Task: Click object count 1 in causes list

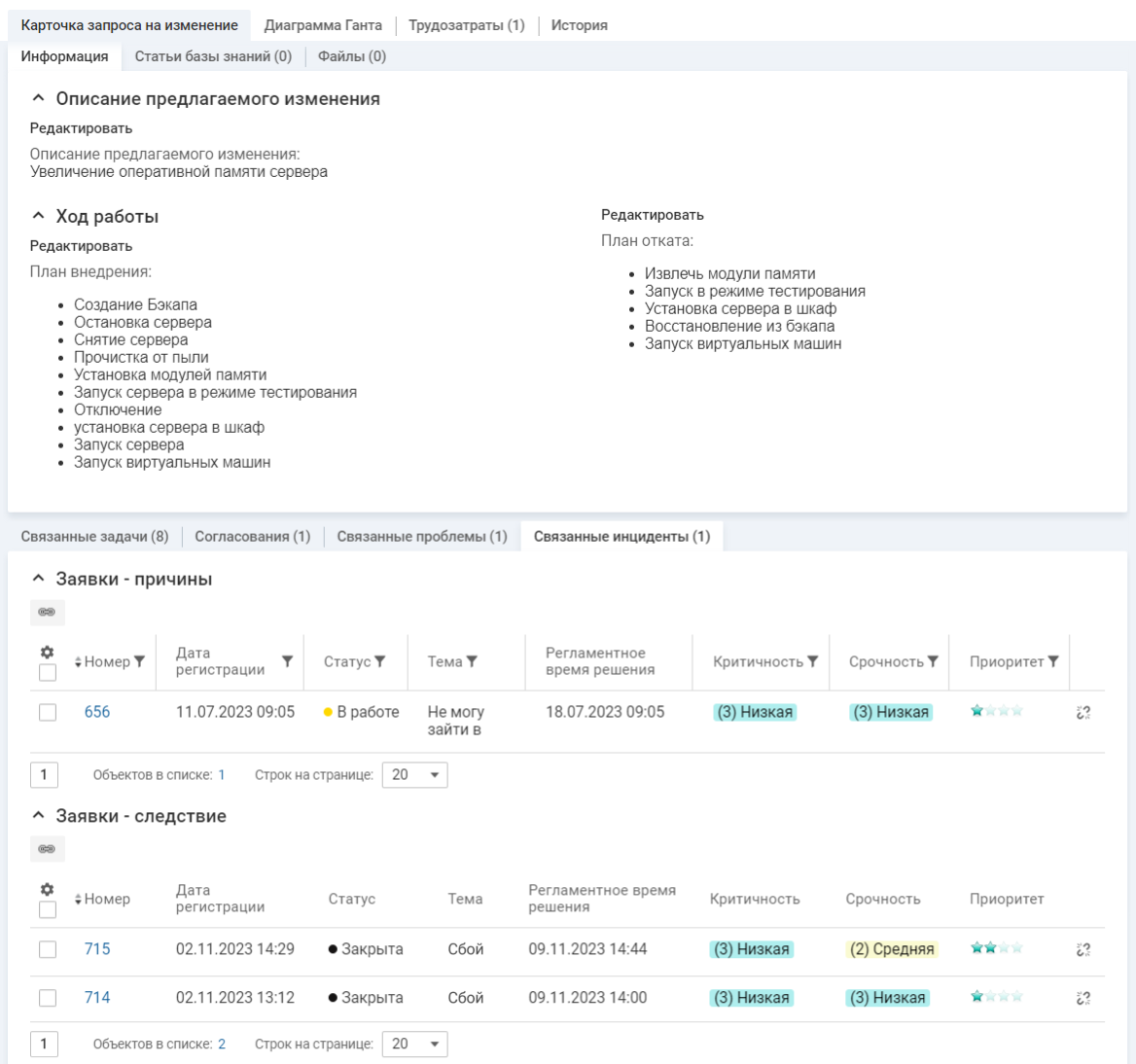Action: (x=222, y=775)
